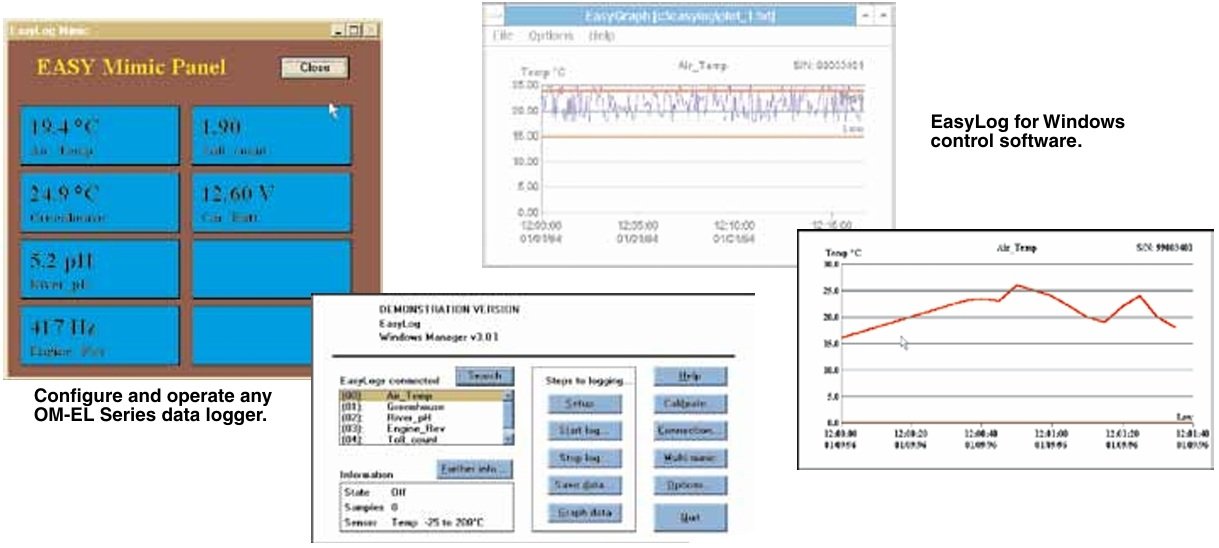The image size is (1219, 548).
Task: Select the 41.7 Hz Engine Rev tile
Action: click(x=99, y=335)
